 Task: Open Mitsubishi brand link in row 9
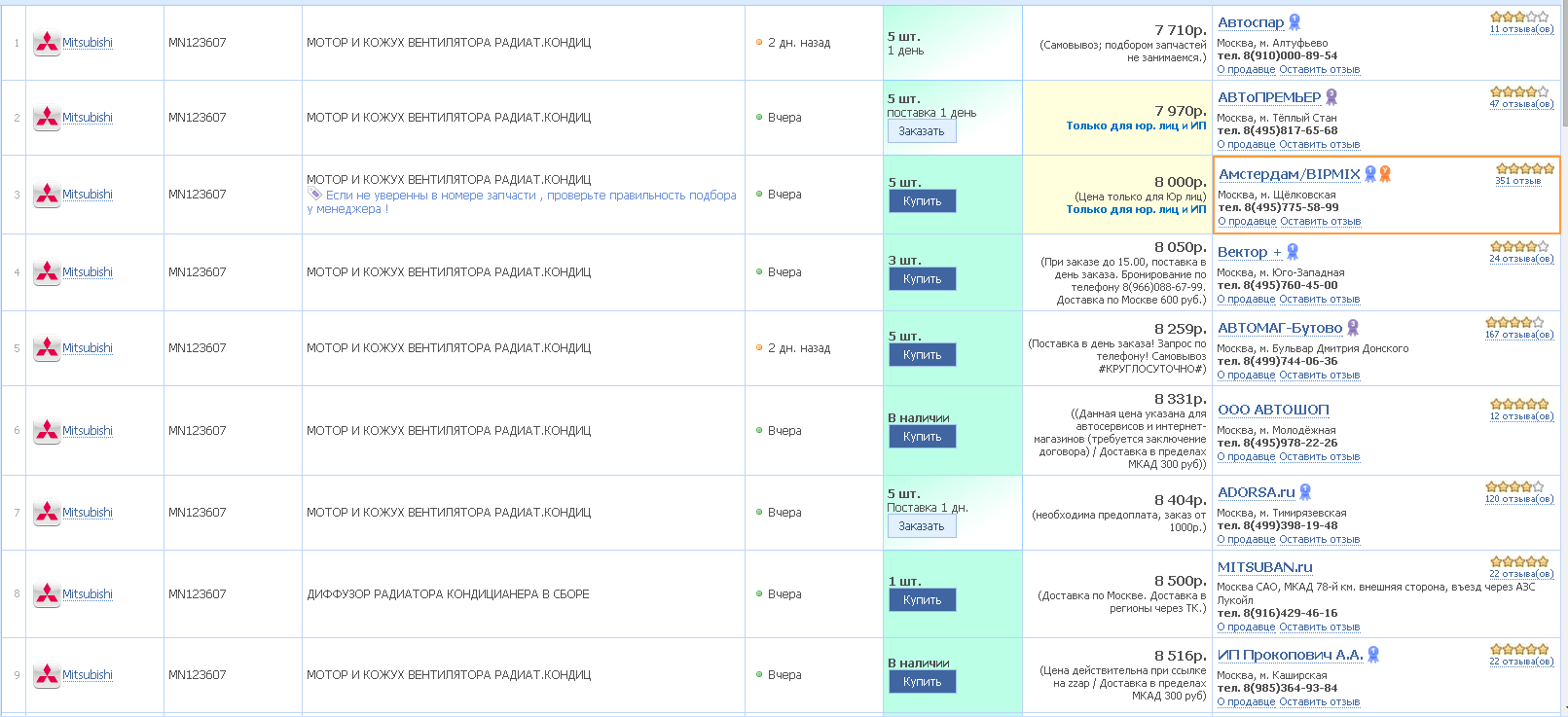(88, 675)
